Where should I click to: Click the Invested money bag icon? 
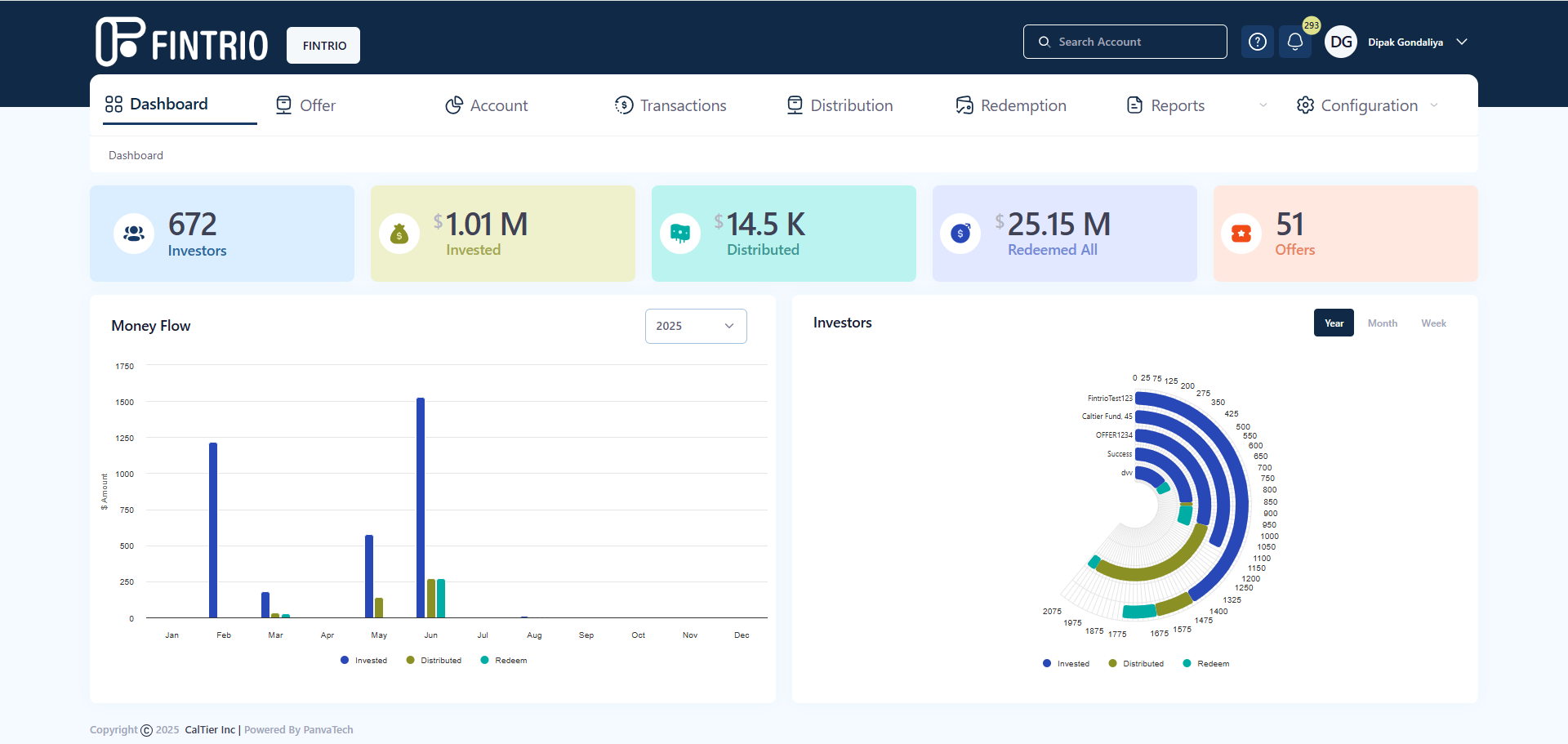pos(399,234)
